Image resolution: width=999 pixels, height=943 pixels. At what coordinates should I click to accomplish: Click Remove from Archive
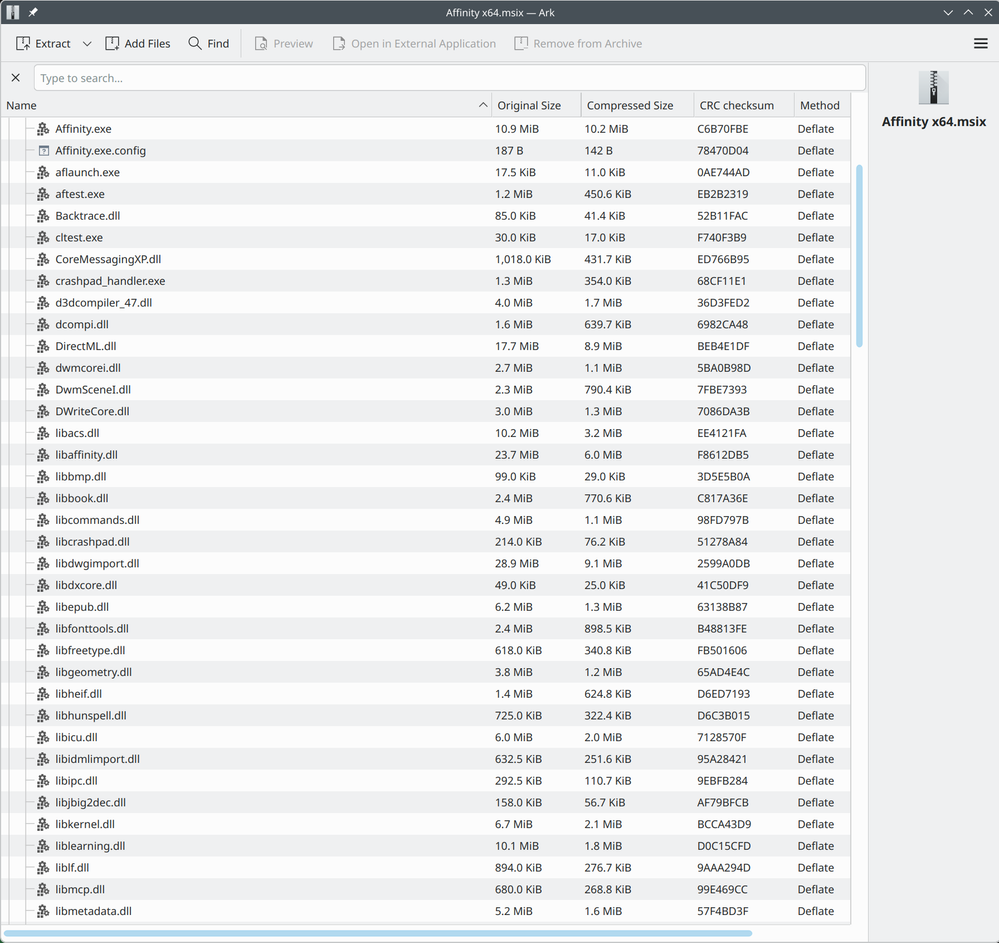(x=578, y=43)
